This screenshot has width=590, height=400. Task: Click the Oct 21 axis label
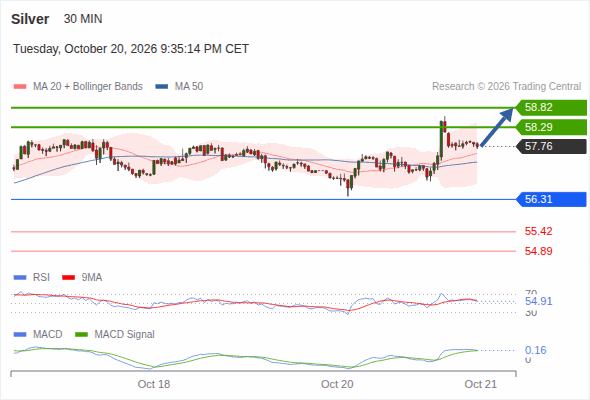(481, 384)
